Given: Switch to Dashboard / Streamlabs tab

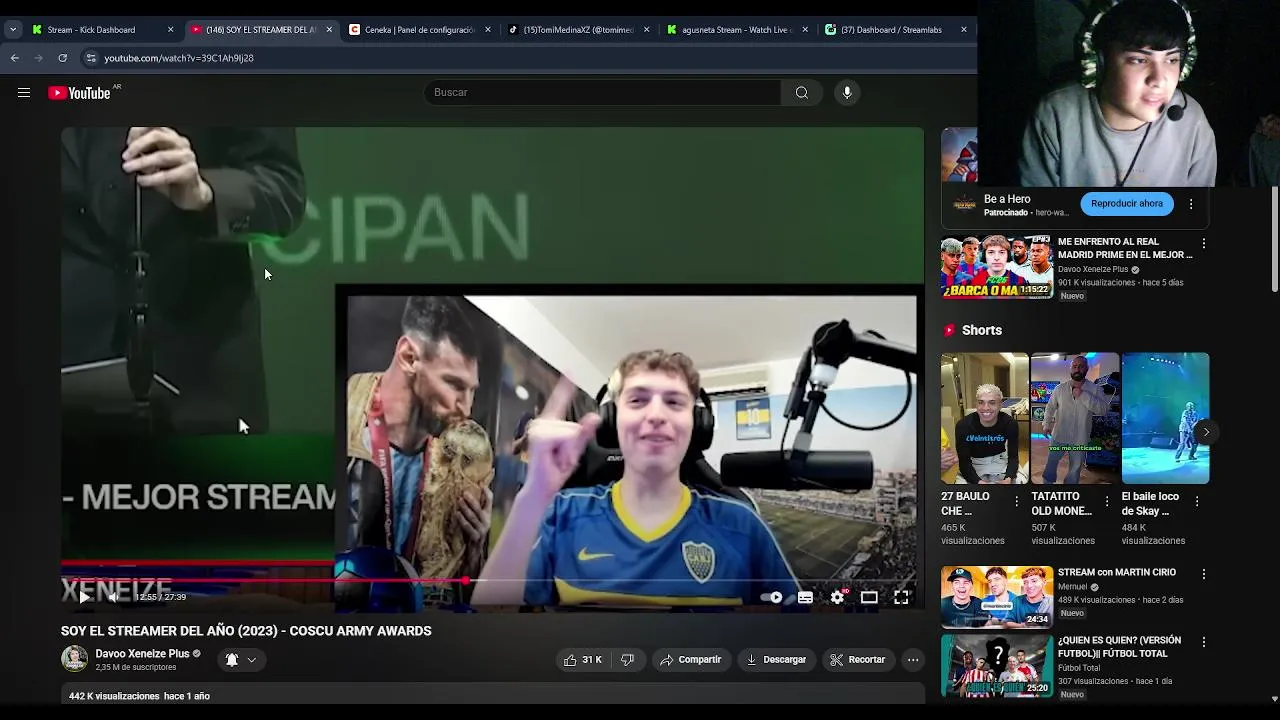Looking at the screenshot, I should tap(889, 30).
